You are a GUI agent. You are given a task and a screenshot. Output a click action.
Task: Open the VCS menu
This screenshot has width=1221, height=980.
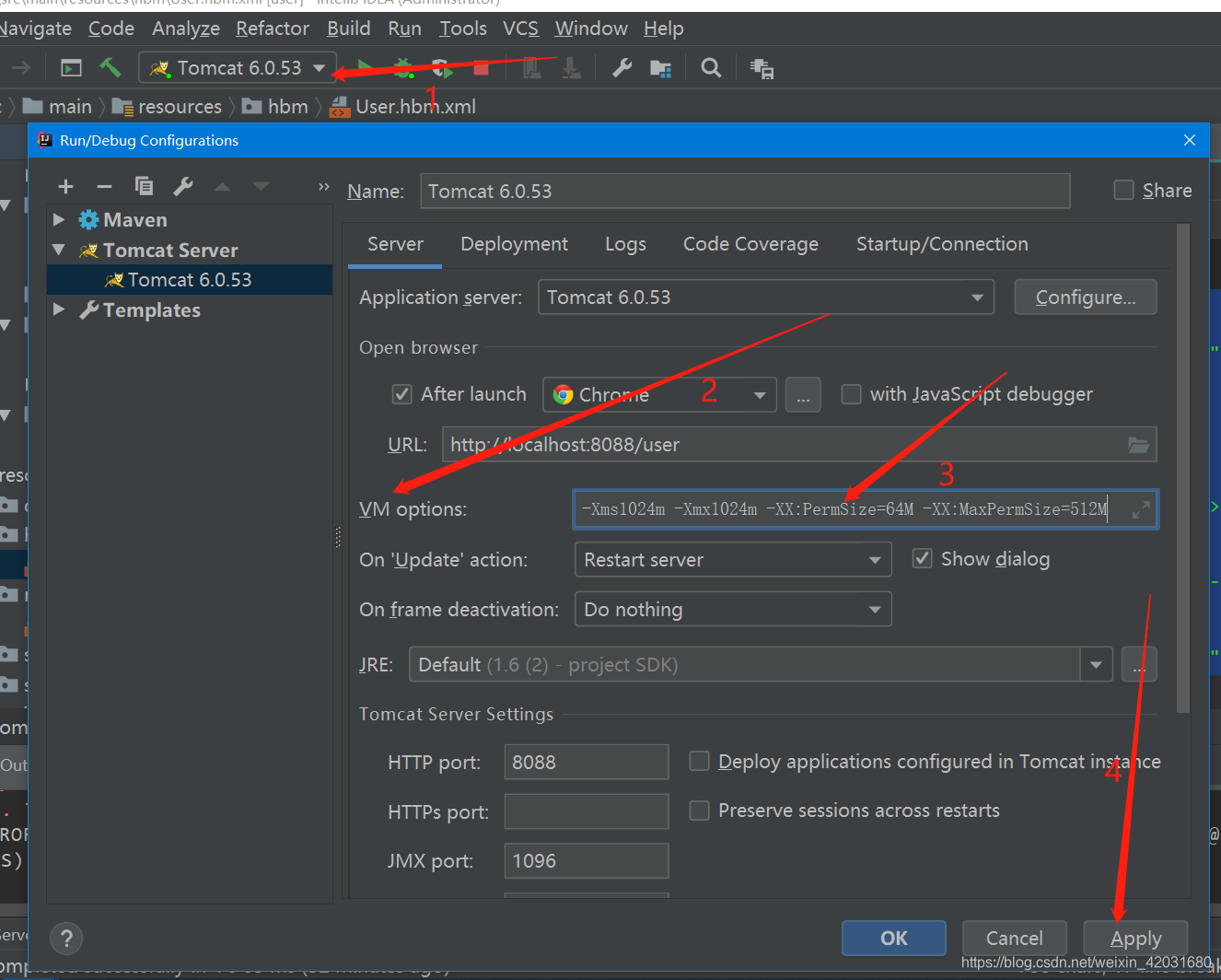coord(520,29)
